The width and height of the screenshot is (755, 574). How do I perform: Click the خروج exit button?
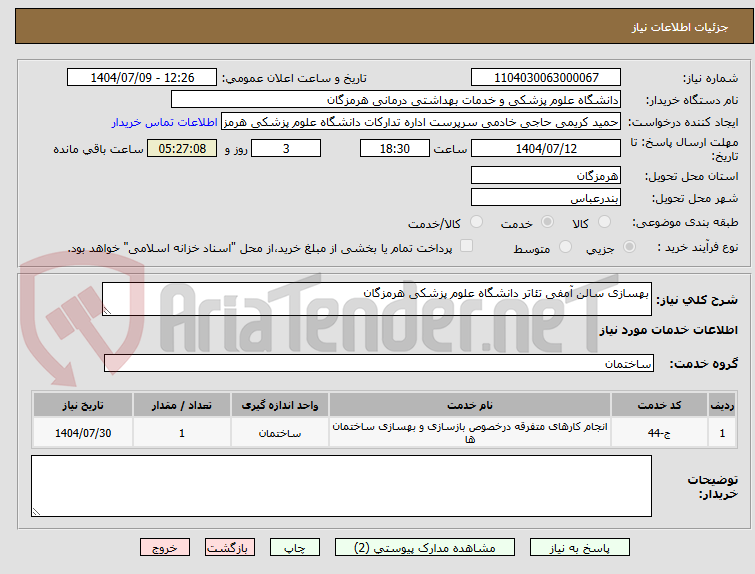(x=165, y=548)
